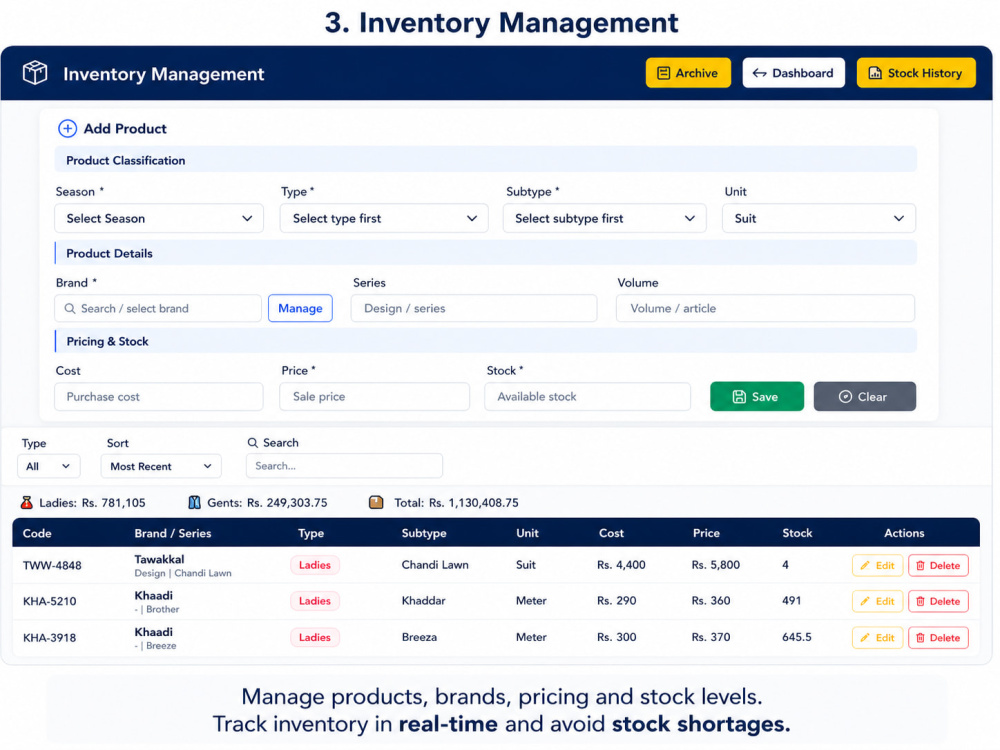Open the Unit dropdown showing Suit

[819, 219]
